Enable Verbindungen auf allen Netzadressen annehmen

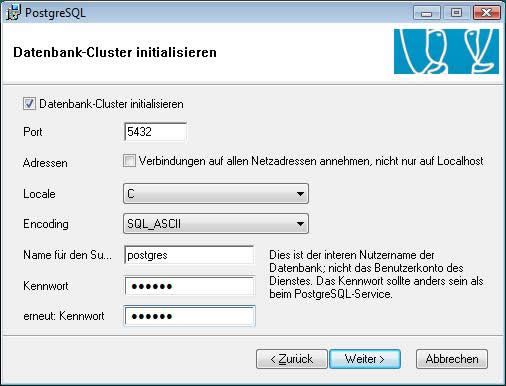(x=129, y=161)
